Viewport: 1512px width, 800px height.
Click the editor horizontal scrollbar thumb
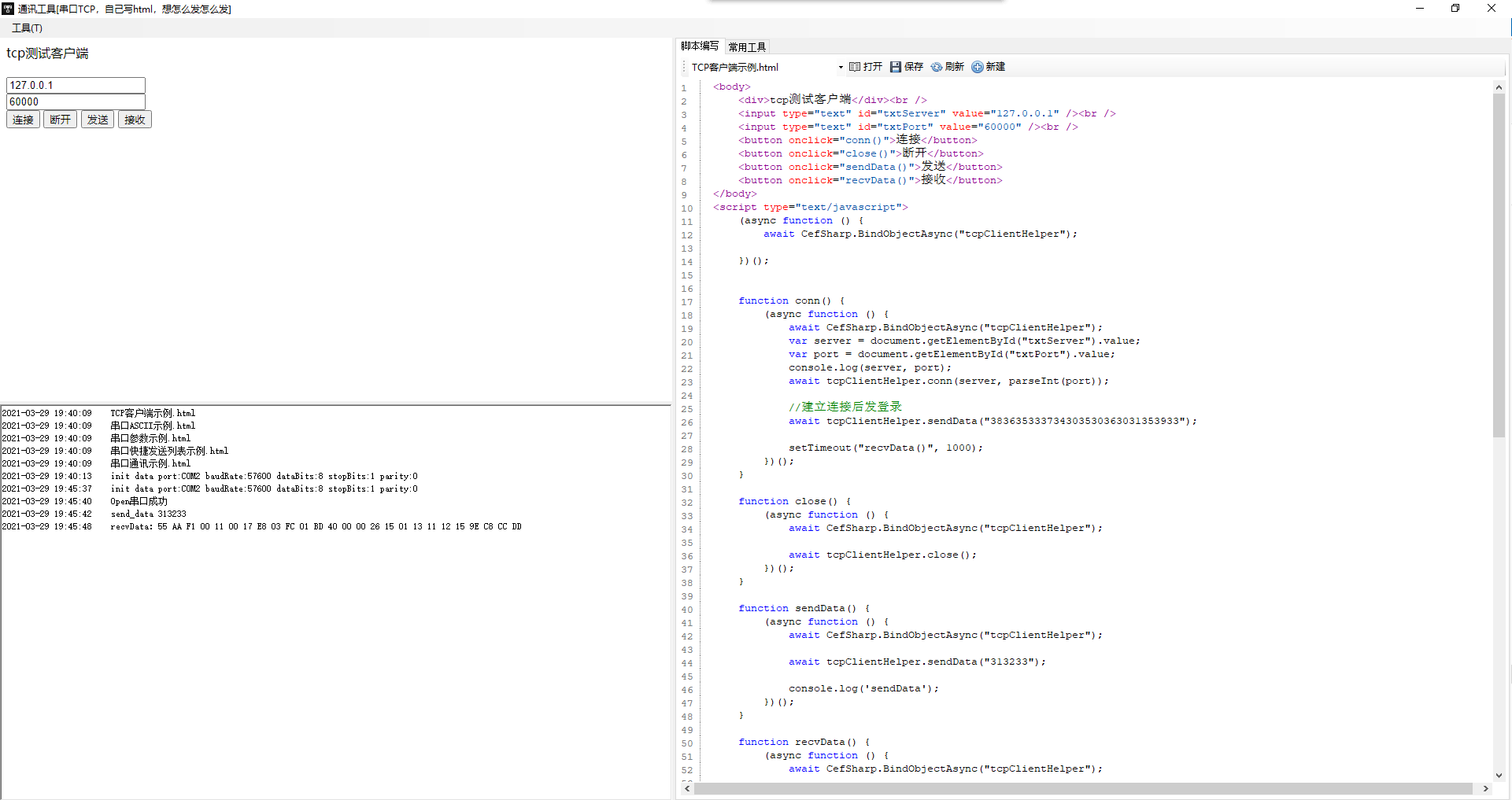pyautogui.click(x=1083, y=788)
